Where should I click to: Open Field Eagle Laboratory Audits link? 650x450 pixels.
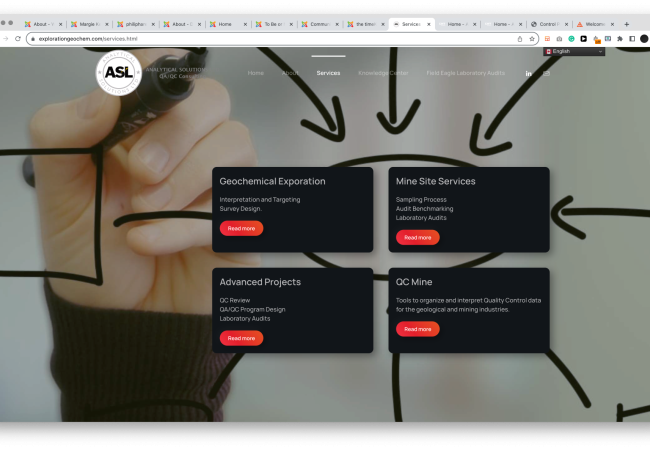click(x=466, y=73)
